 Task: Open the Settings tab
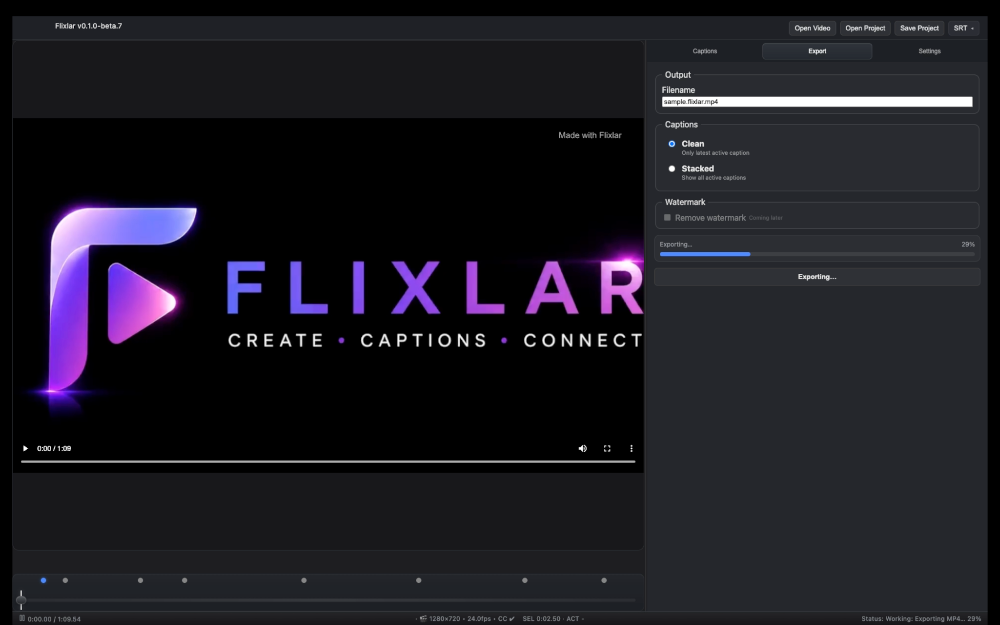pyautogui.click(x=929, y=51)
